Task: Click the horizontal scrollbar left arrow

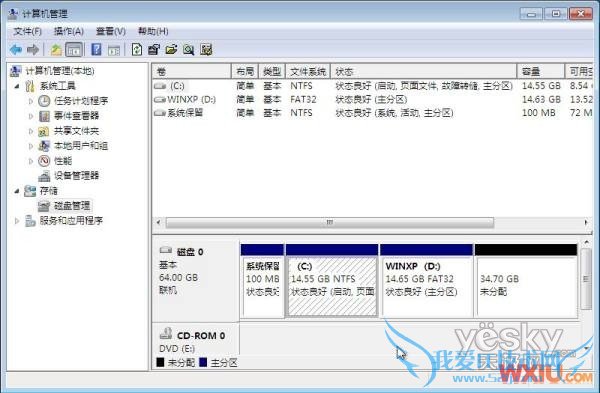Action: tap(159, 222)
